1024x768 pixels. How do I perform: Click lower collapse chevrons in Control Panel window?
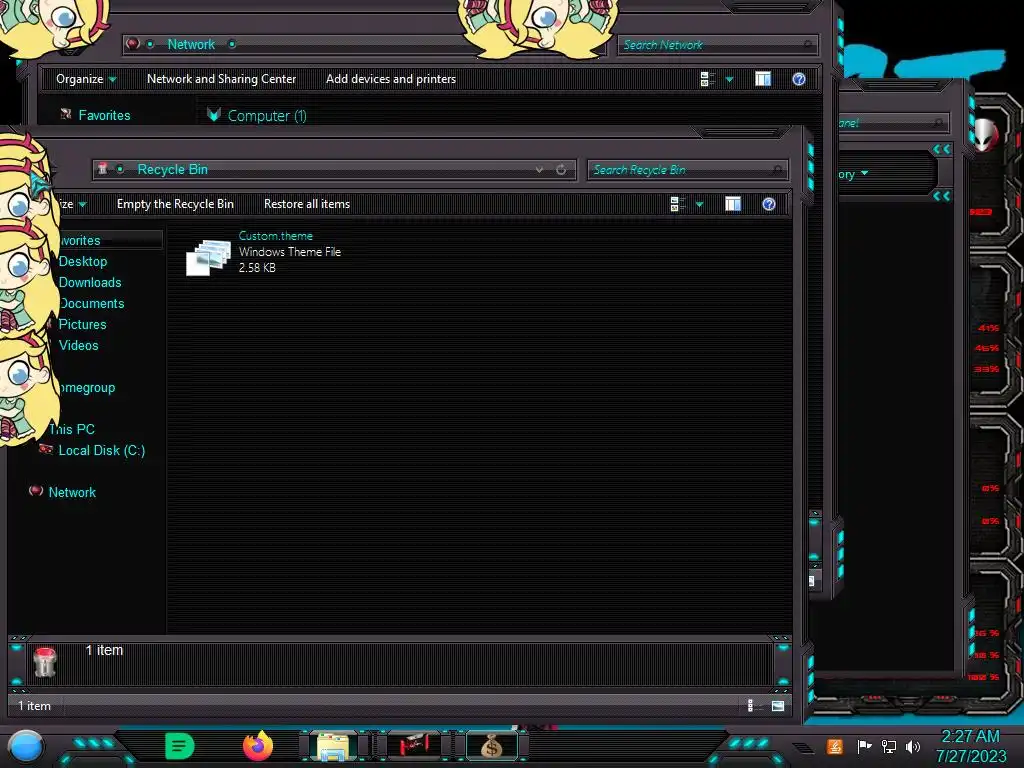click(941, 196)
